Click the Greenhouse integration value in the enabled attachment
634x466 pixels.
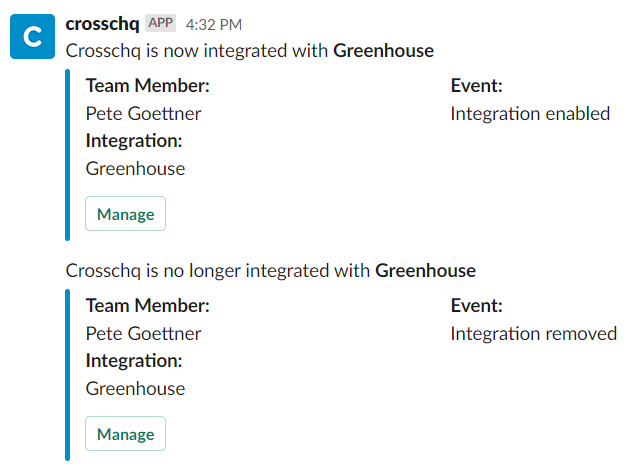[x=135, y=169]
